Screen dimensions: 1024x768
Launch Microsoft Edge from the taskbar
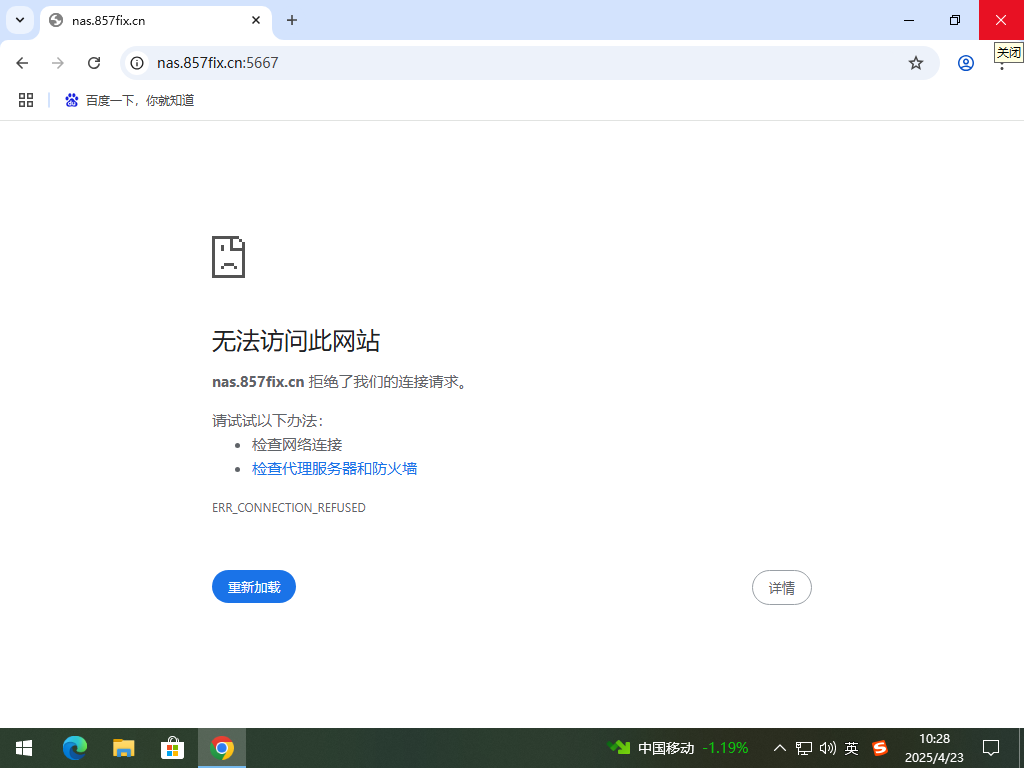pos(74,748)
